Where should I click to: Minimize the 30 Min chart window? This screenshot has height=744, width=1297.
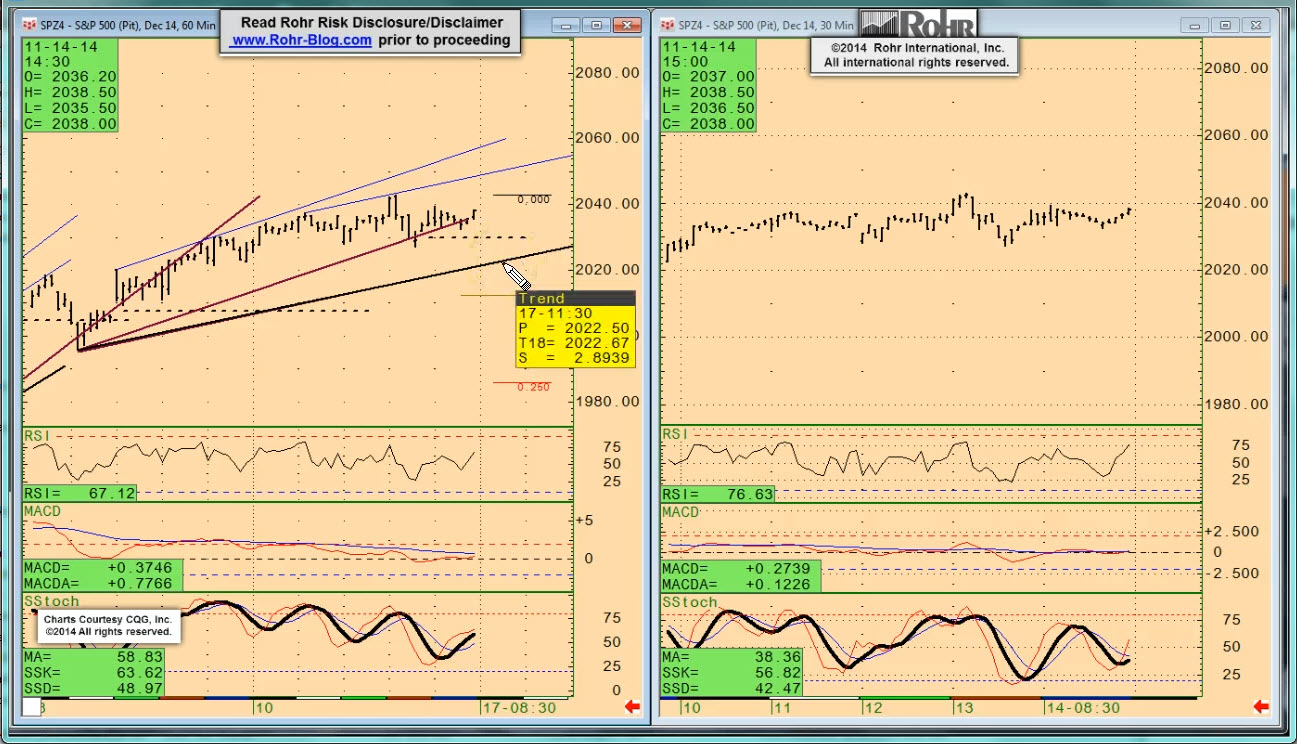pos(1195,25)
